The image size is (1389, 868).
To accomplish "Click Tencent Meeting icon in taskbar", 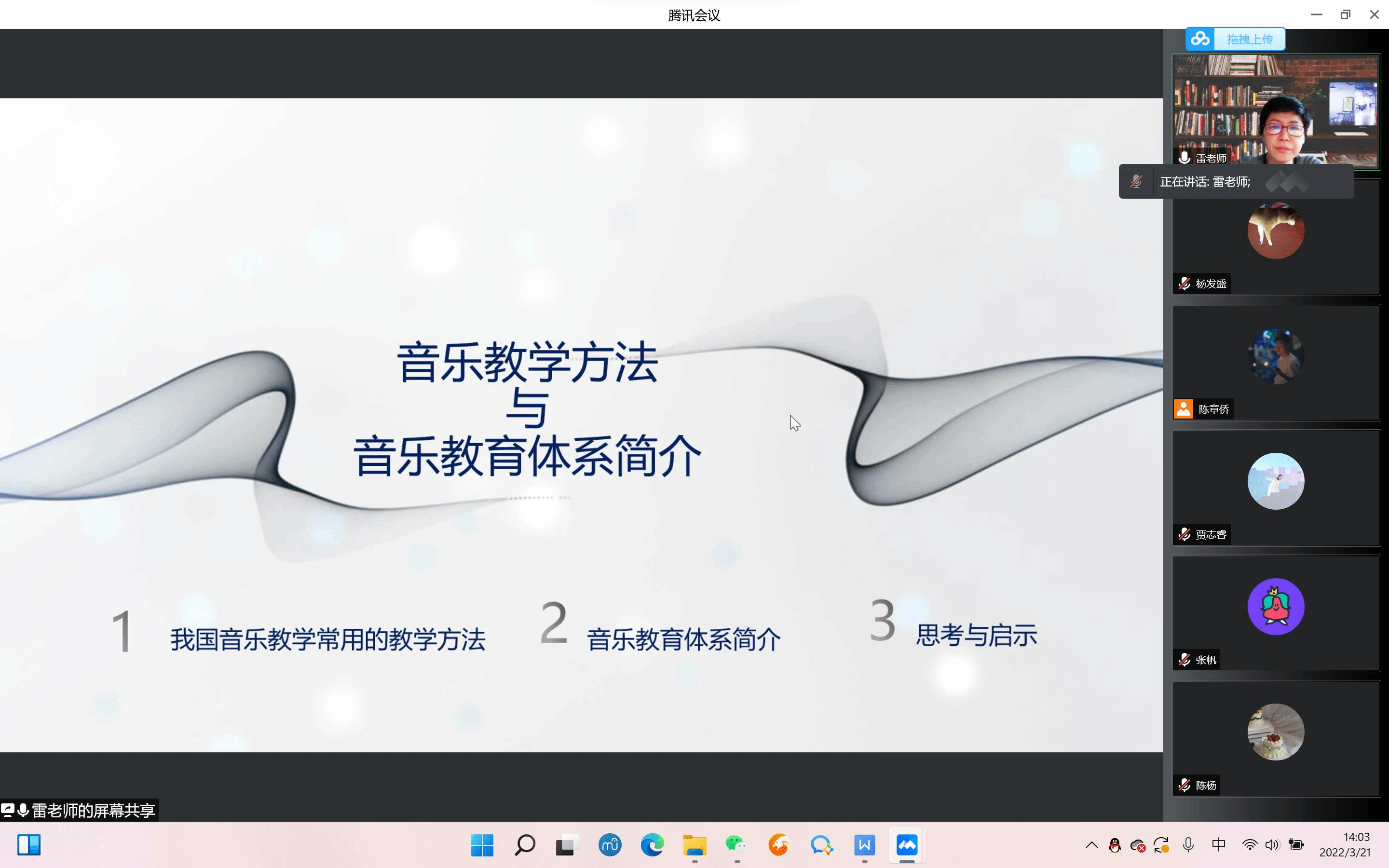I will pos(907,845).
